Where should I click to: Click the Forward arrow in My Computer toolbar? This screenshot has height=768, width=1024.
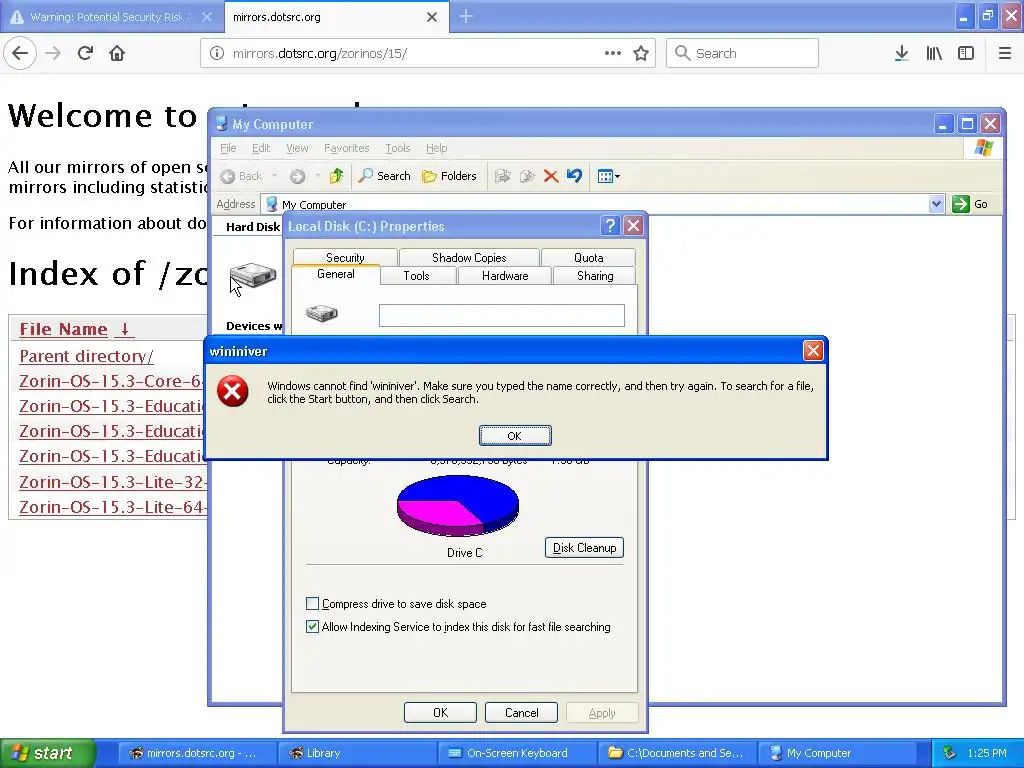[297, 176]
